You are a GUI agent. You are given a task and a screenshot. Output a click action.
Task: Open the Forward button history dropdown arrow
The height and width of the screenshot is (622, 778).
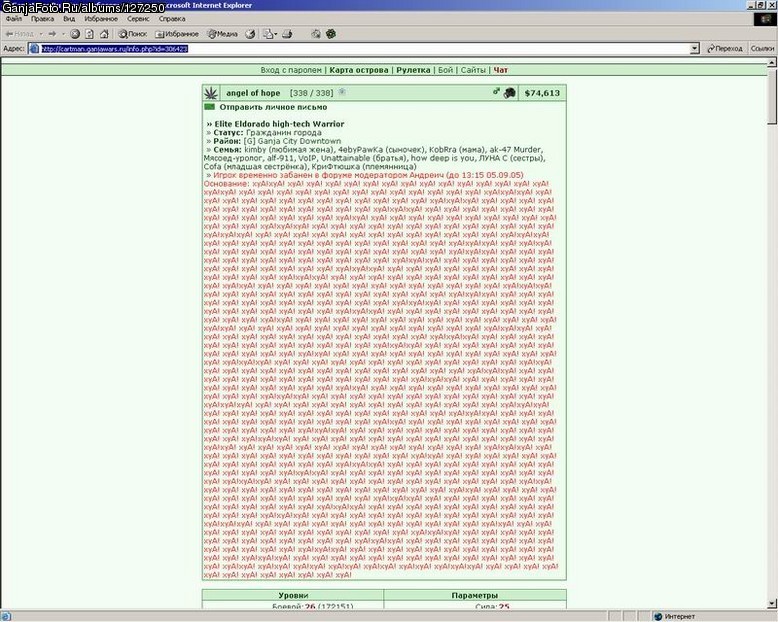tap(63, 34)
